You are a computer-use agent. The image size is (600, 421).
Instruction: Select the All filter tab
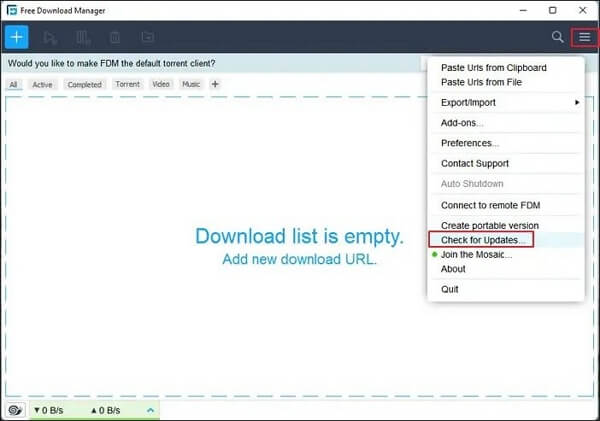click(x=13, y=85)
